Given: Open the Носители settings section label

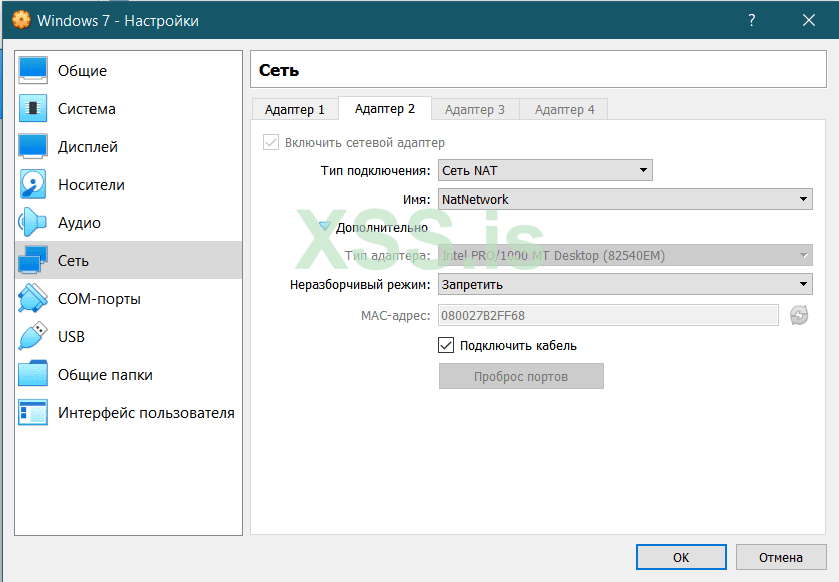Looking at the screenshot, I should click(91, 185).
